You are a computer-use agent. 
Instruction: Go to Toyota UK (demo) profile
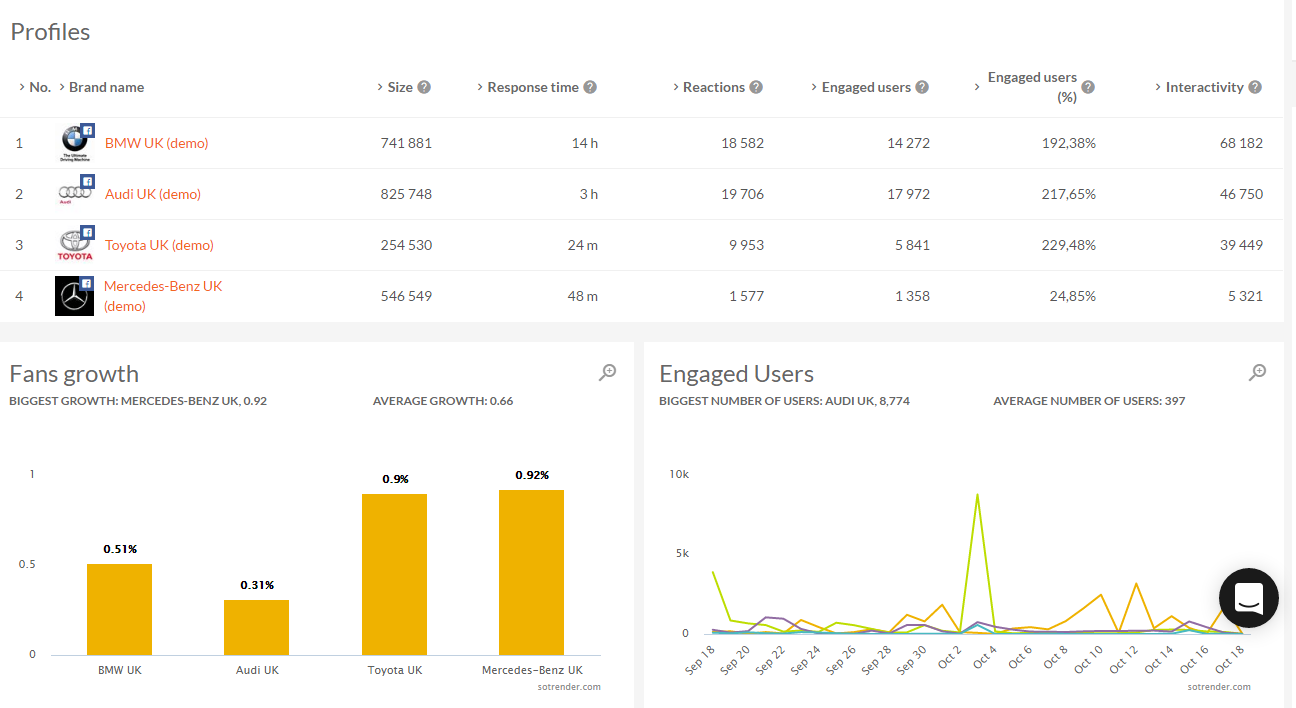pyautogui.click(x=159, y=245)
